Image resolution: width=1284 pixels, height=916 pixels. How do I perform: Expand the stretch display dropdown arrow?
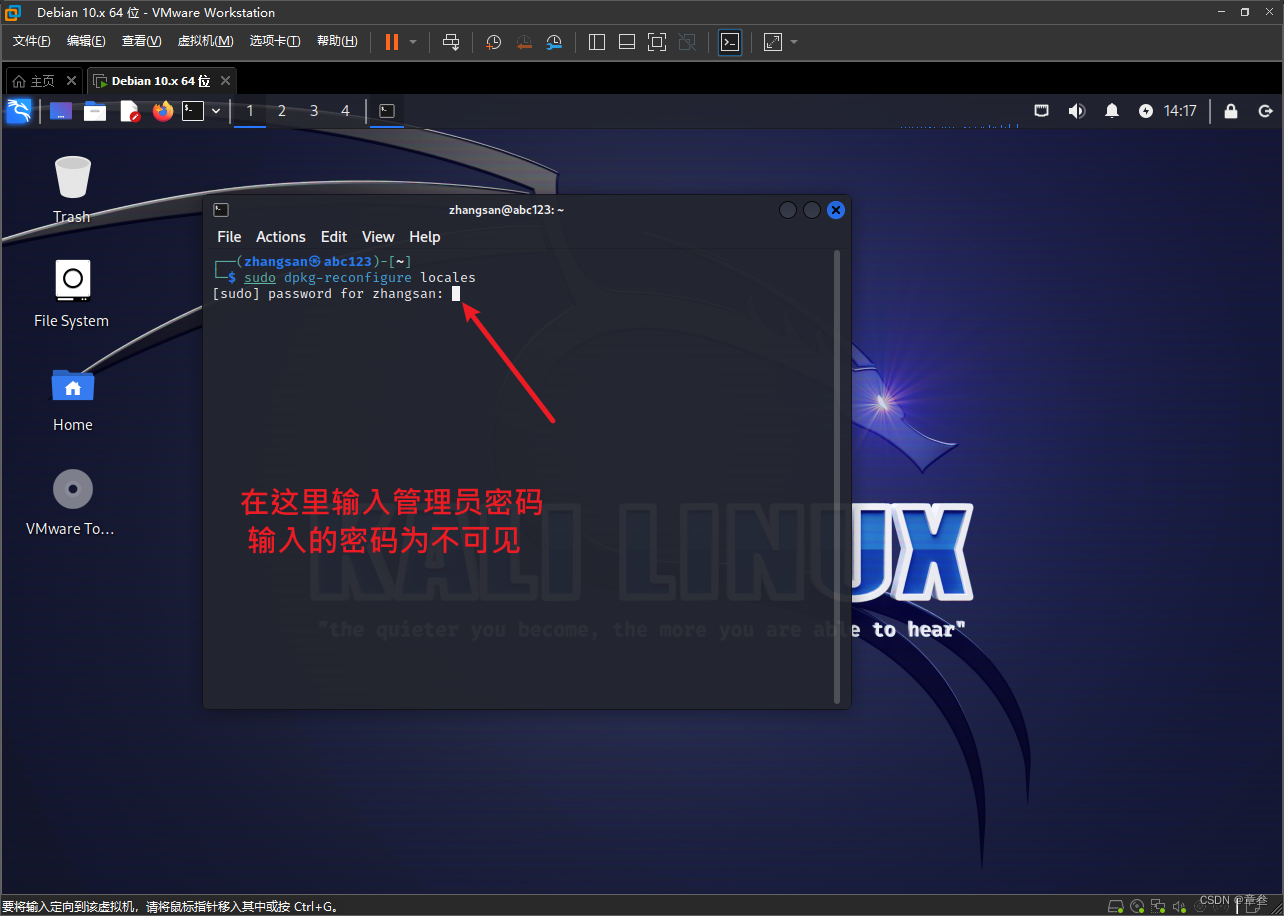click(x=794, y=42)
